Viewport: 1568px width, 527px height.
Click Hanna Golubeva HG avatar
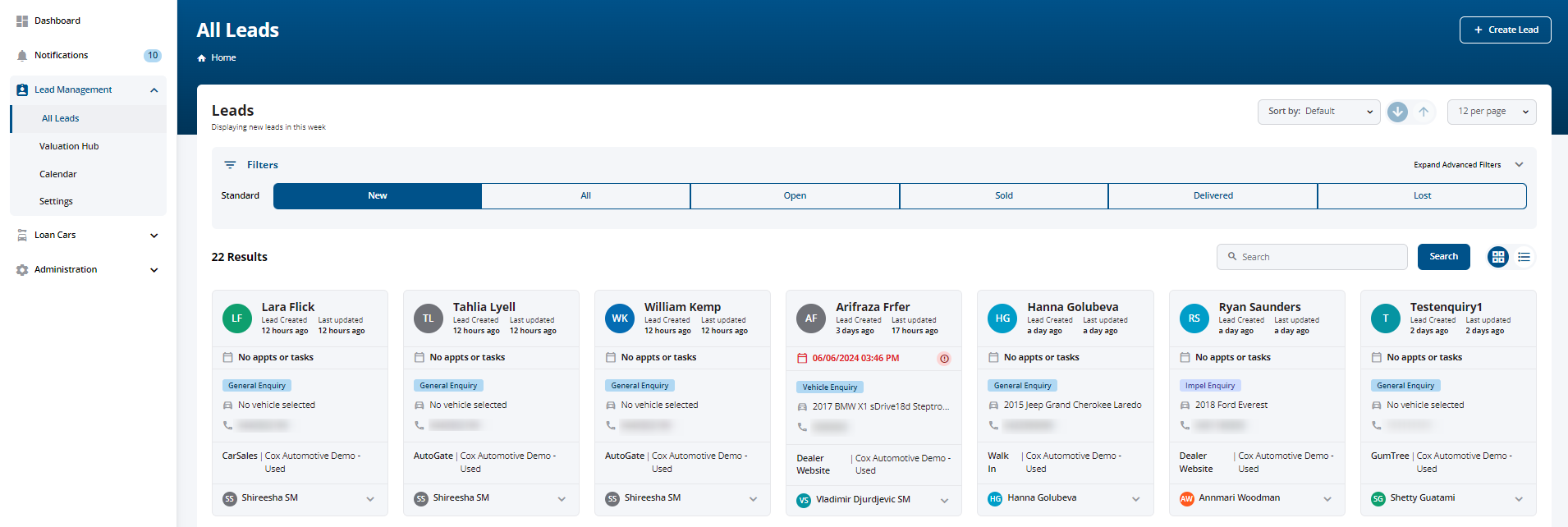(1002, 318)
